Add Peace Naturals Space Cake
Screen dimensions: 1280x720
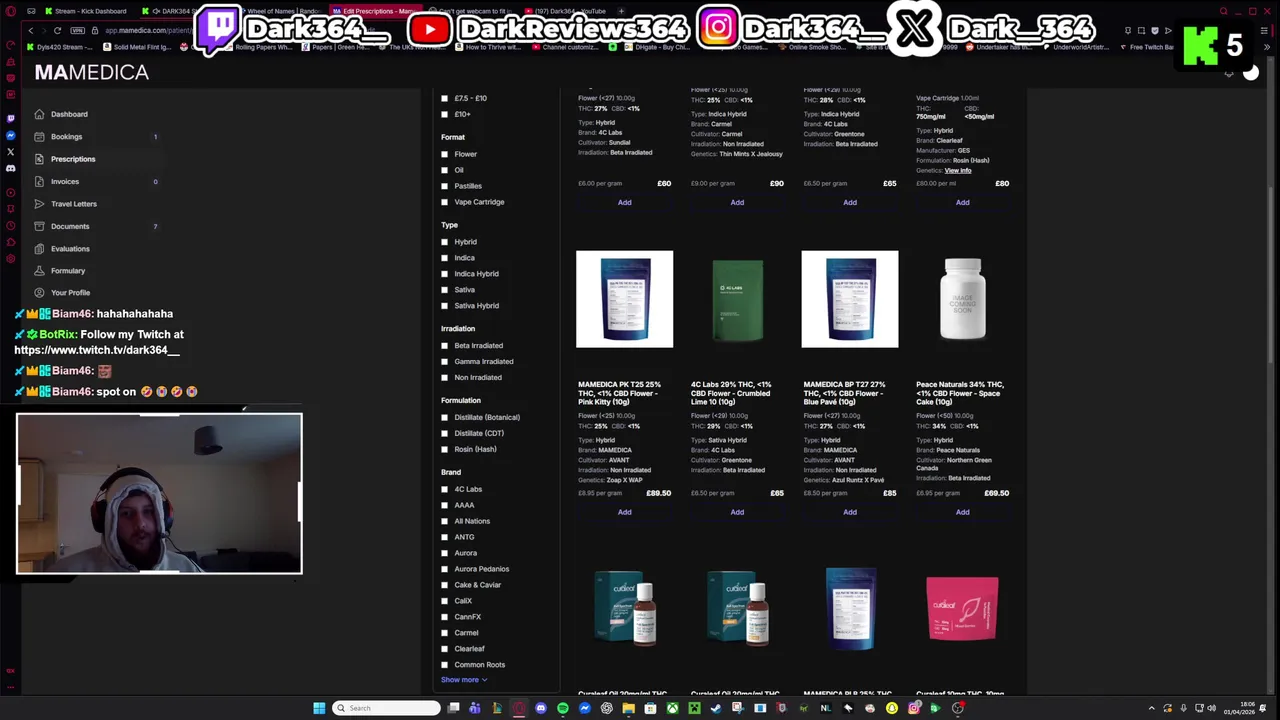pyautogui.click(x=962, y=512)
